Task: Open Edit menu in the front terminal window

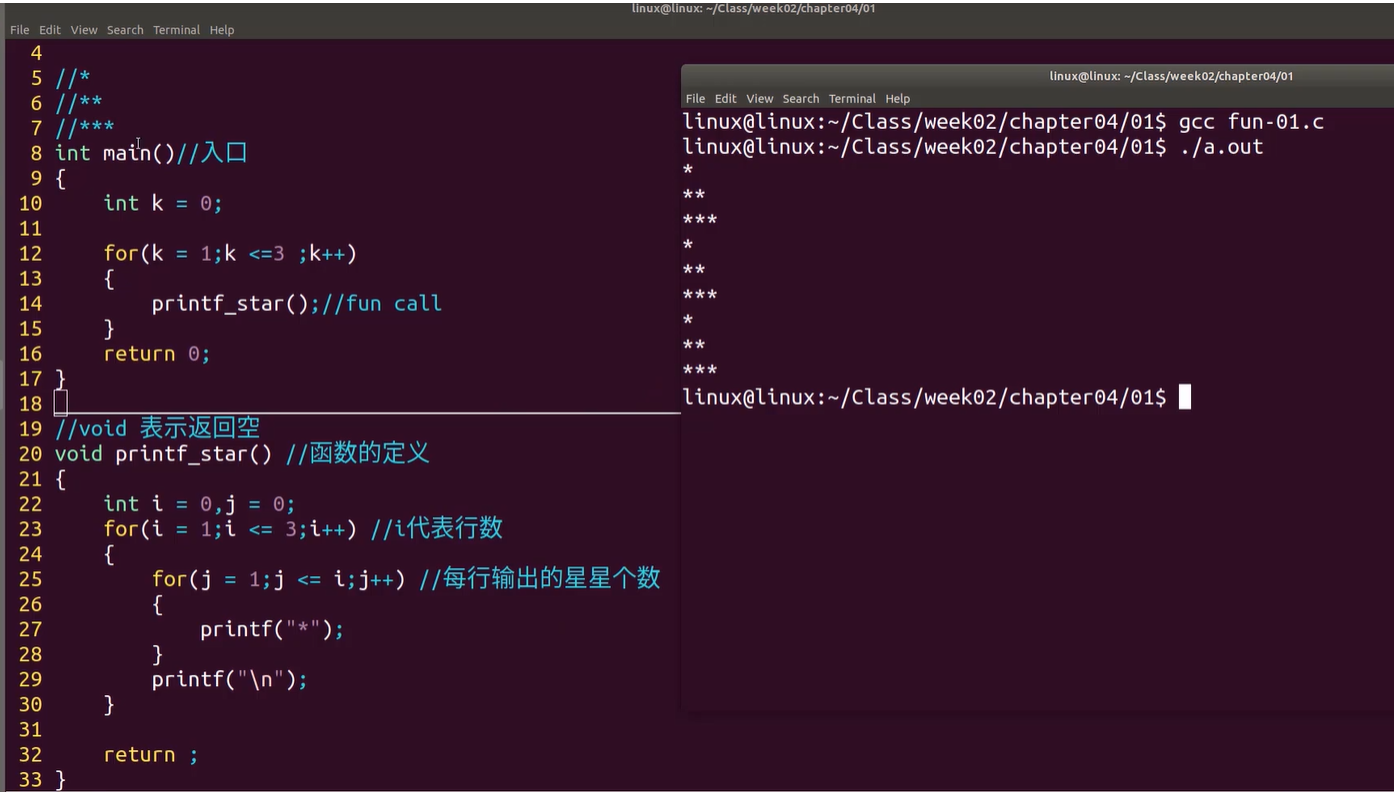Action: pos(726,99)
